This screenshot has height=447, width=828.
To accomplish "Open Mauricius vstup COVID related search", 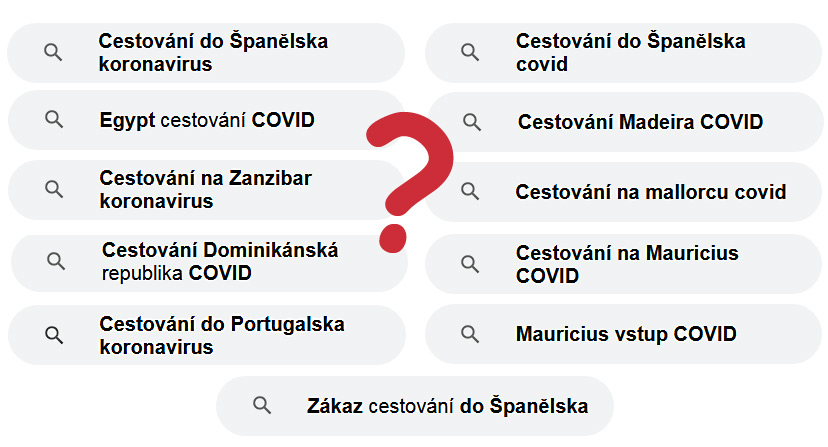I will pos(626,334).
